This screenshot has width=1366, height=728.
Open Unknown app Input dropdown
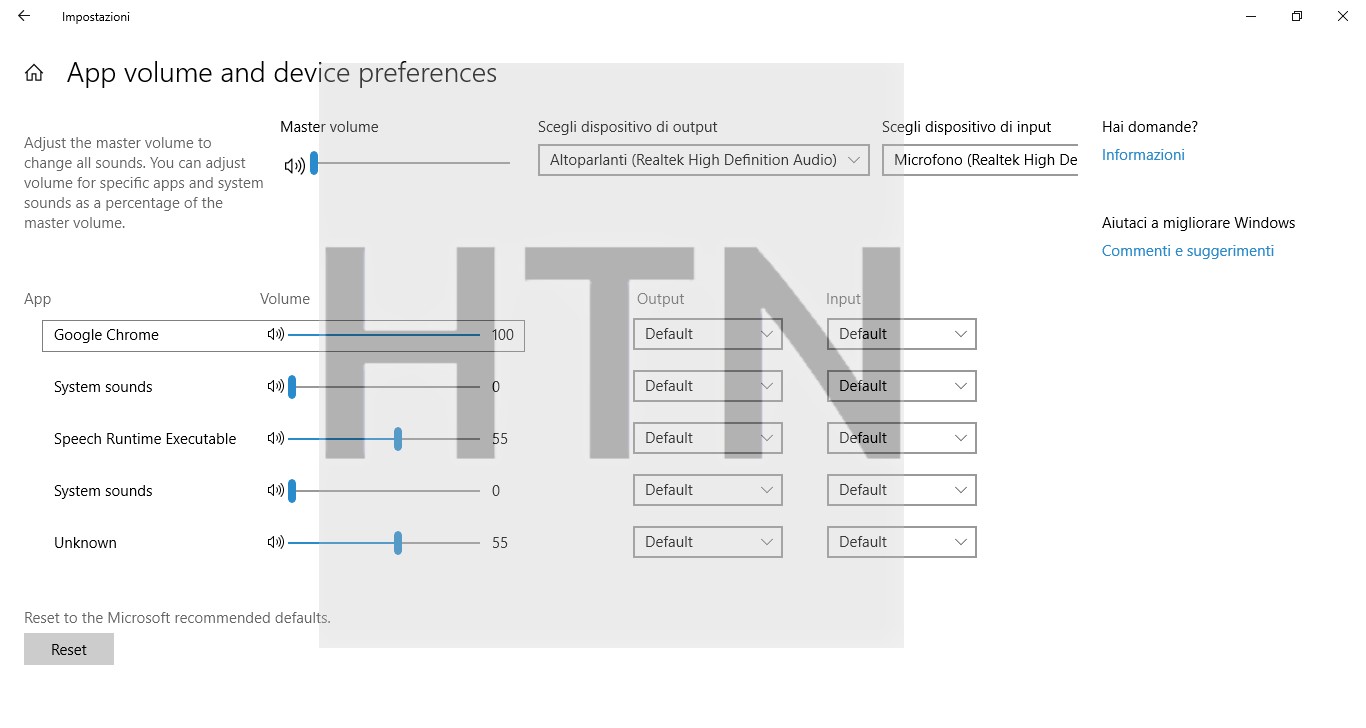(x=901, y=542)
